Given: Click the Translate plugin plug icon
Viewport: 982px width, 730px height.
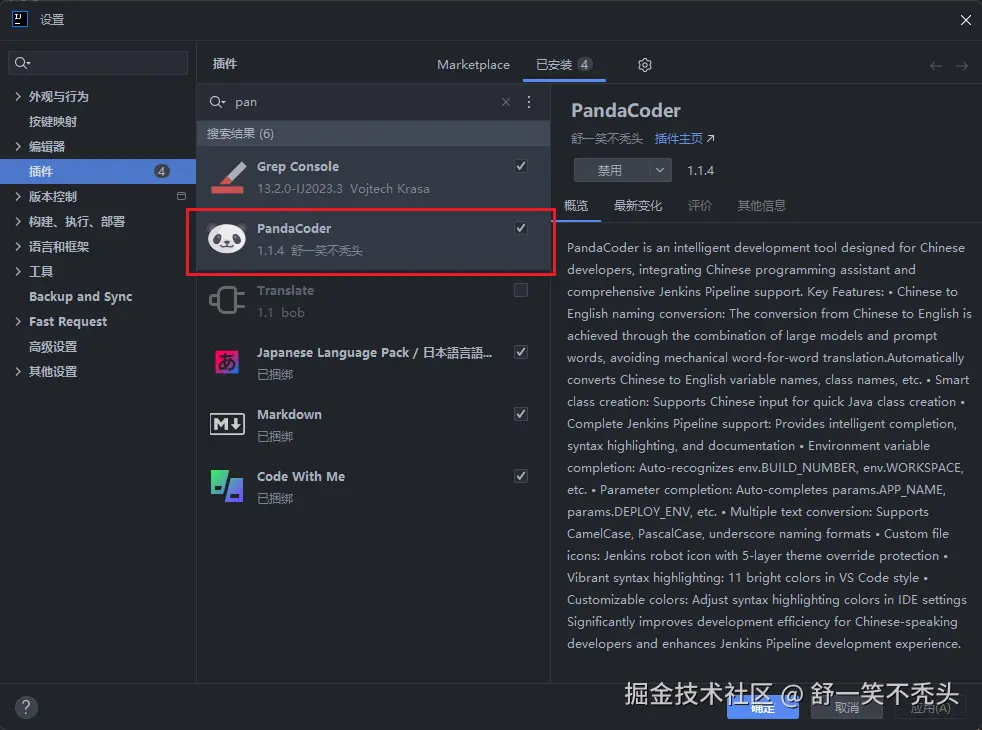Looking at the screenshot, I should pyautogui.click(x=227, y=301).
